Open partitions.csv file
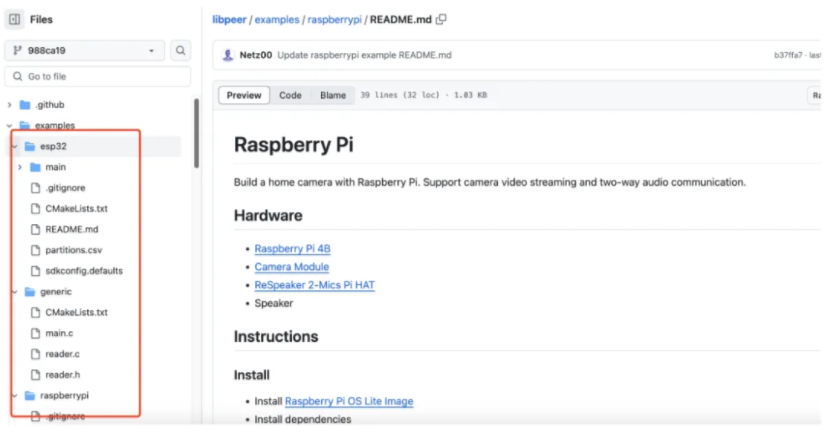Viewport: 834px width, 447px height. (73, 250)
